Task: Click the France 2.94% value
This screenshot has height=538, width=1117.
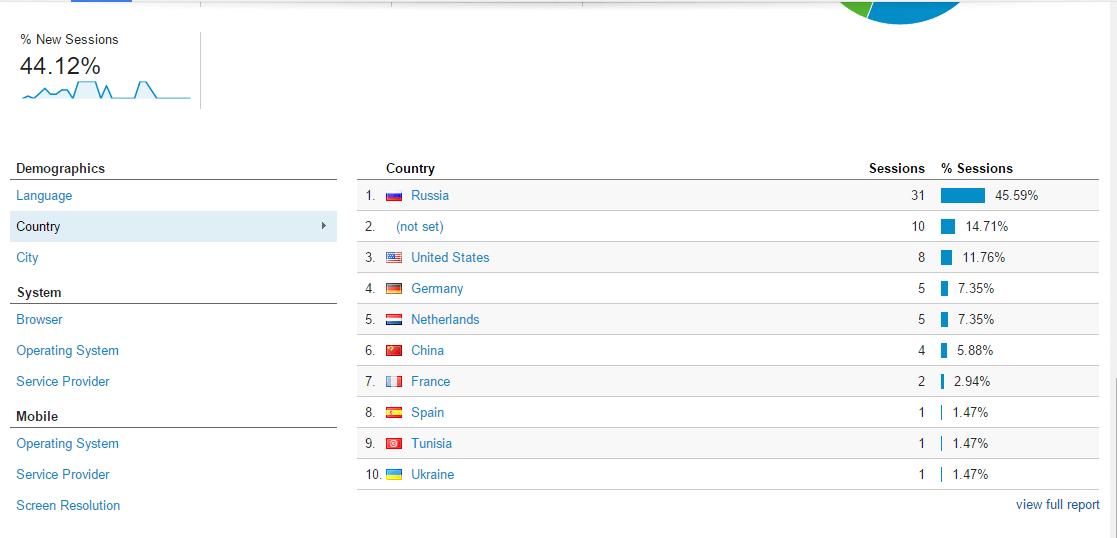Action: pos(972,381)
